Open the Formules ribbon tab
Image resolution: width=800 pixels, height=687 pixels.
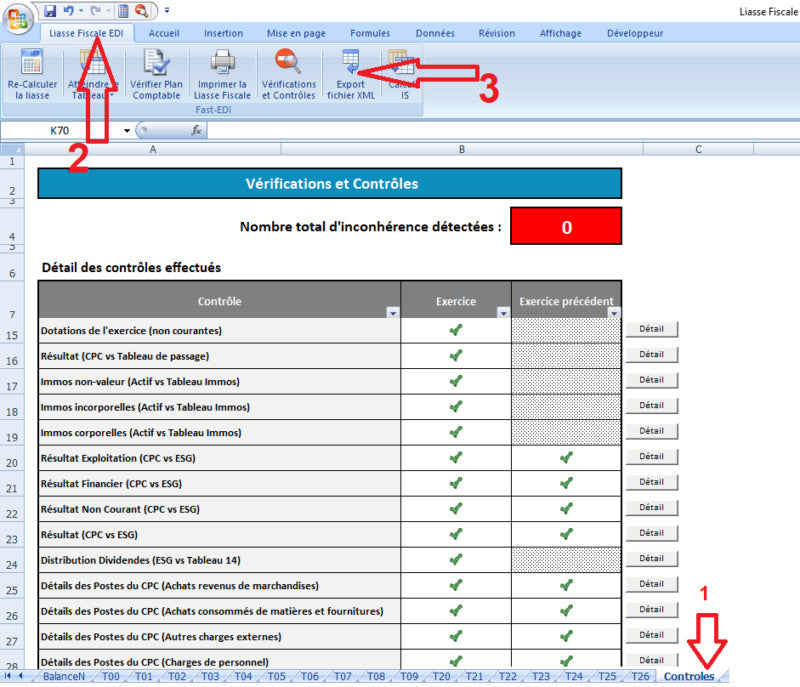click(x=370, y=33)
